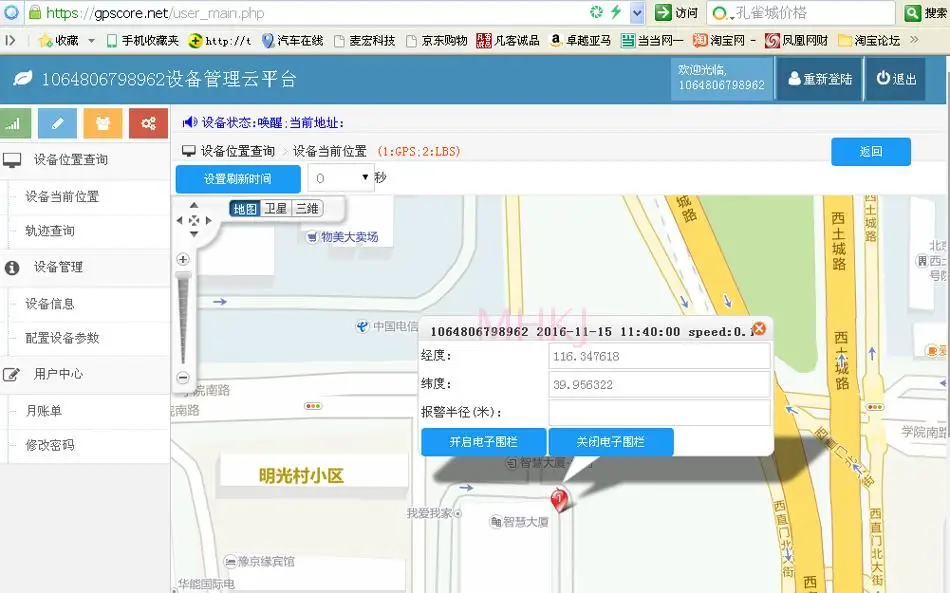Collapse the 设备位置查询 sidebar section
The image size is (950, 593).
coord(85,160)
